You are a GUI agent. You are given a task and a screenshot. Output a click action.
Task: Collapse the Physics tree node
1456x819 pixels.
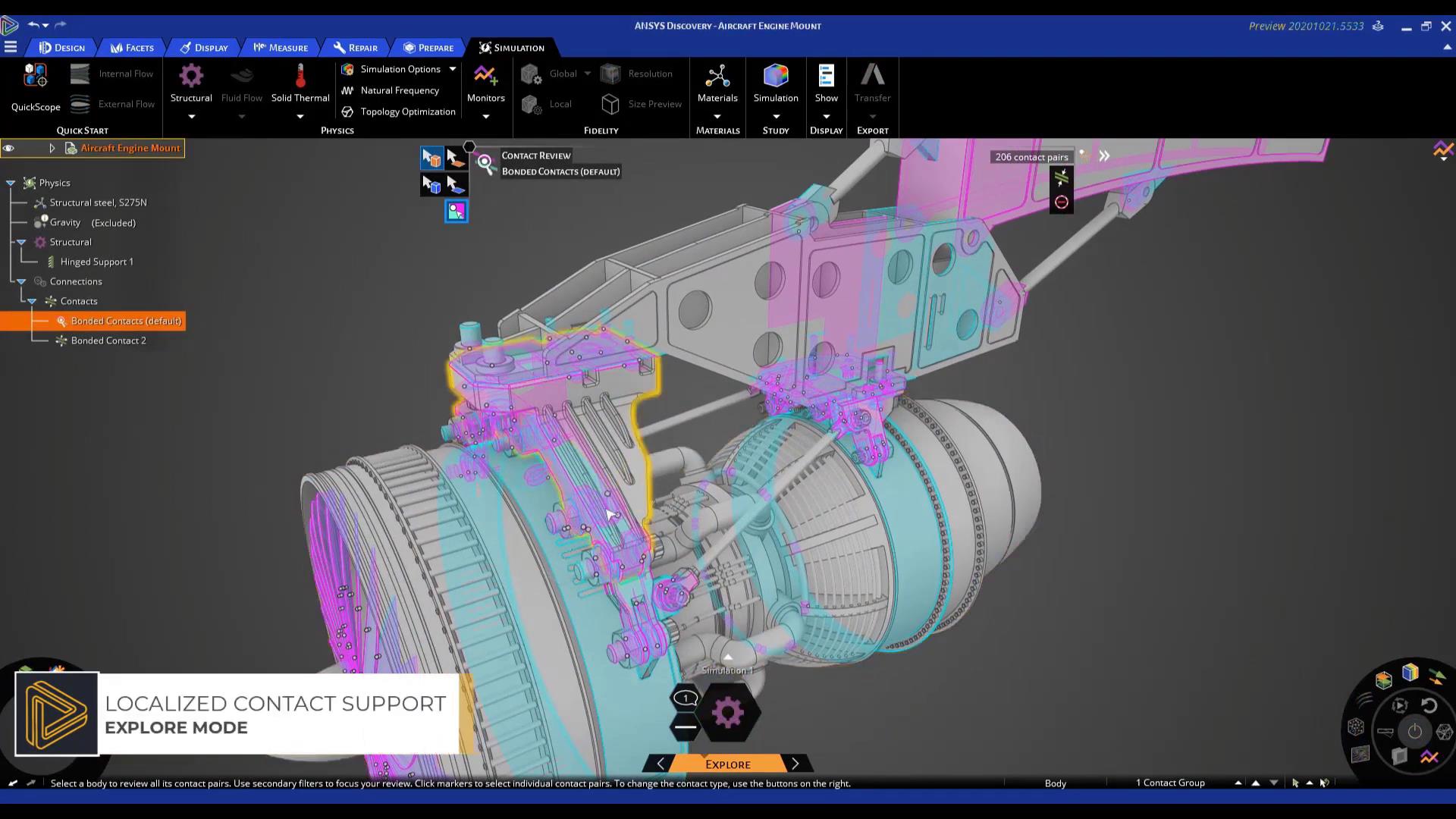tap(11, 183)
